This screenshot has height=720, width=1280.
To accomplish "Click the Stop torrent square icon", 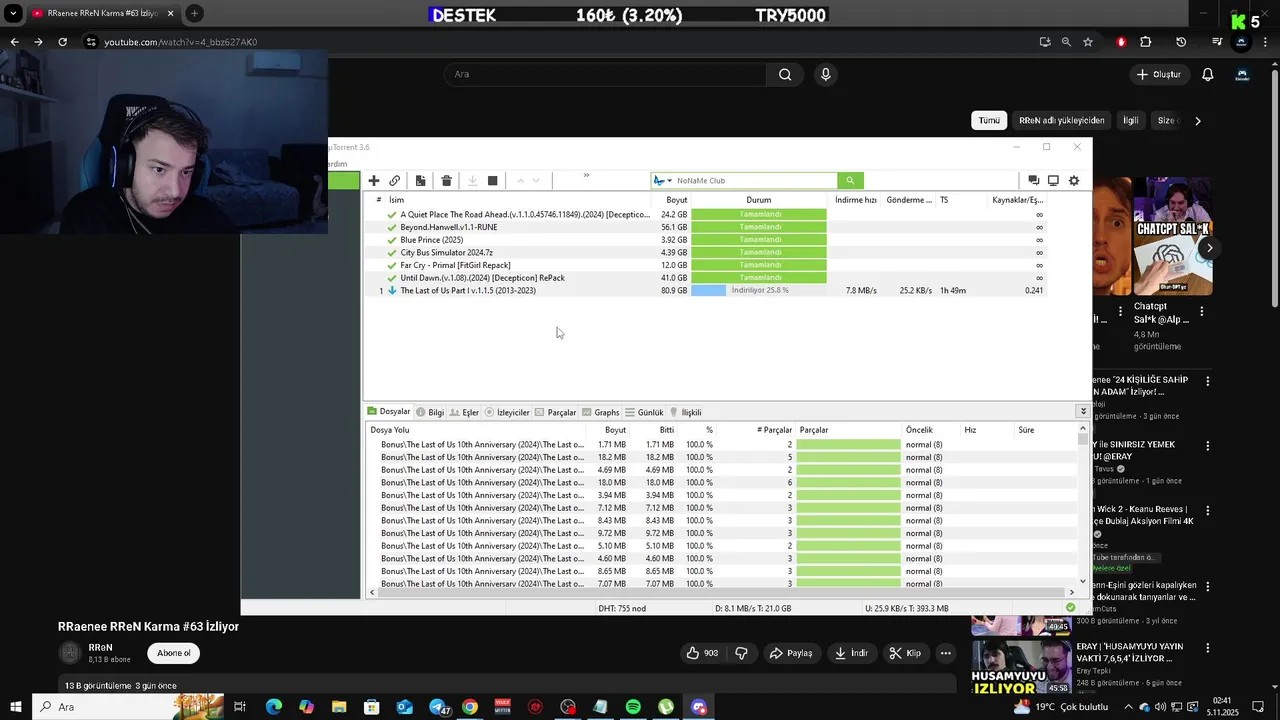I will click(x=492, y=181).
